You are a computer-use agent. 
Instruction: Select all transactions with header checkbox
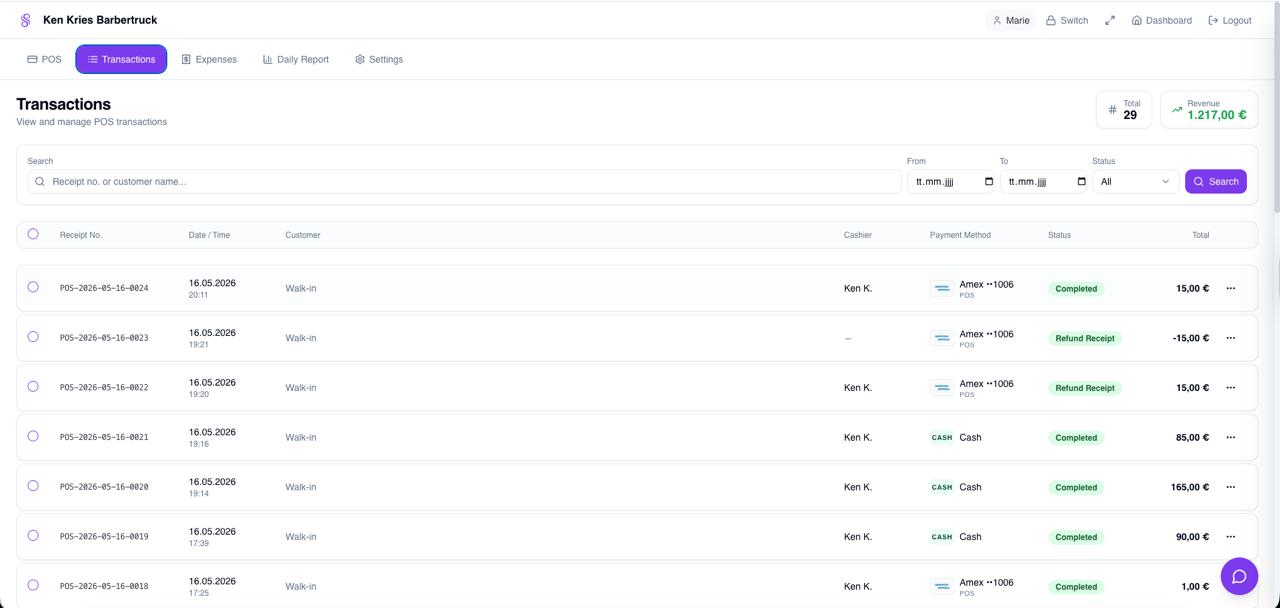click(33, 234)
